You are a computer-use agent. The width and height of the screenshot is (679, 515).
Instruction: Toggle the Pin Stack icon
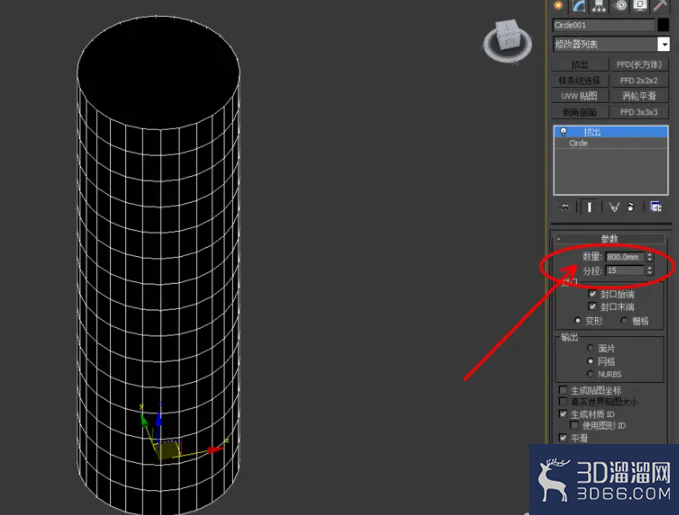[565, 207]
